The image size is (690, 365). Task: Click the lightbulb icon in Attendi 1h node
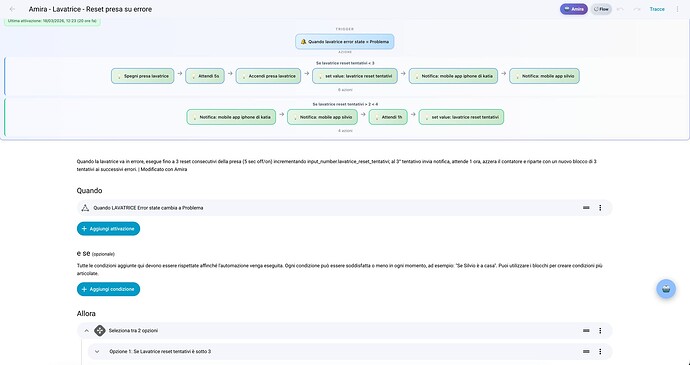(x=377, y=118)
